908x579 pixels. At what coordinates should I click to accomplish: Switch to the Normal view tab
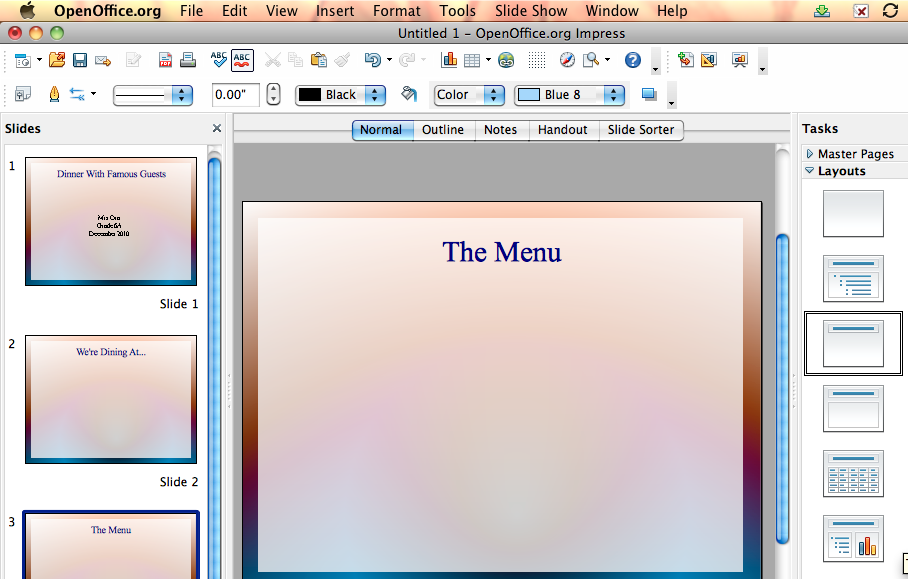pyautogui.click(x=381, y=130)
